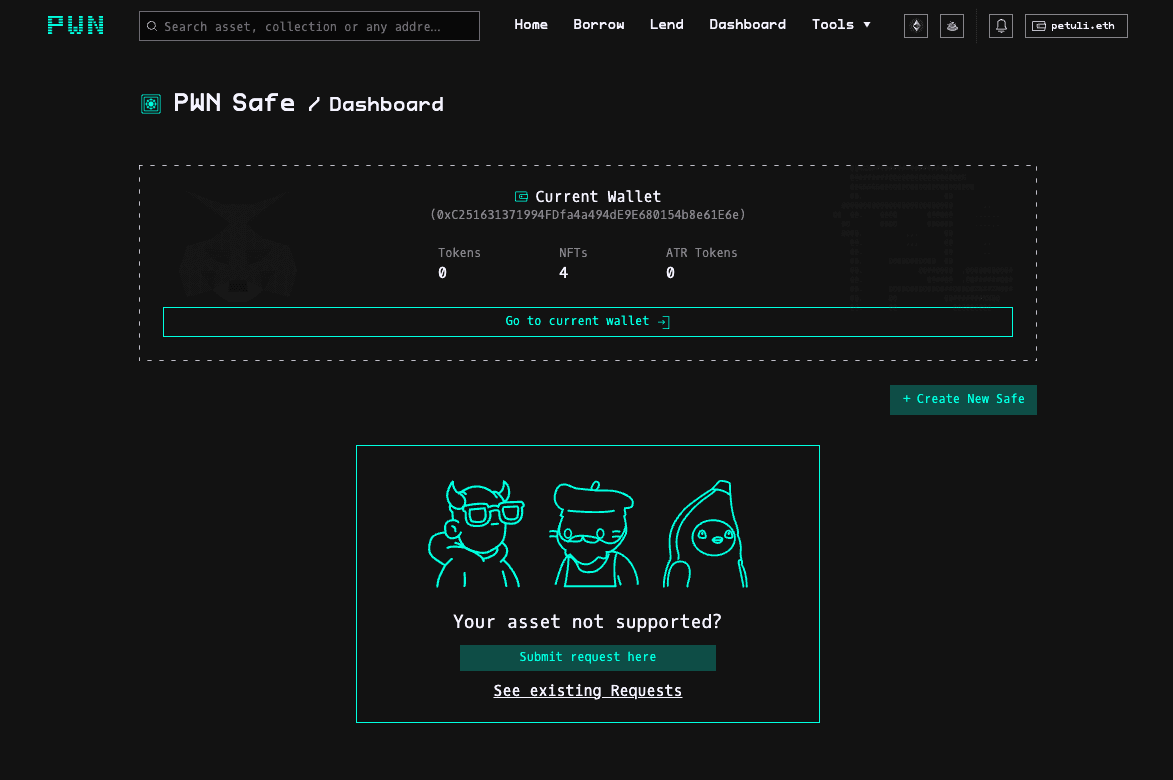Click the icon button next to network selector

952,26
